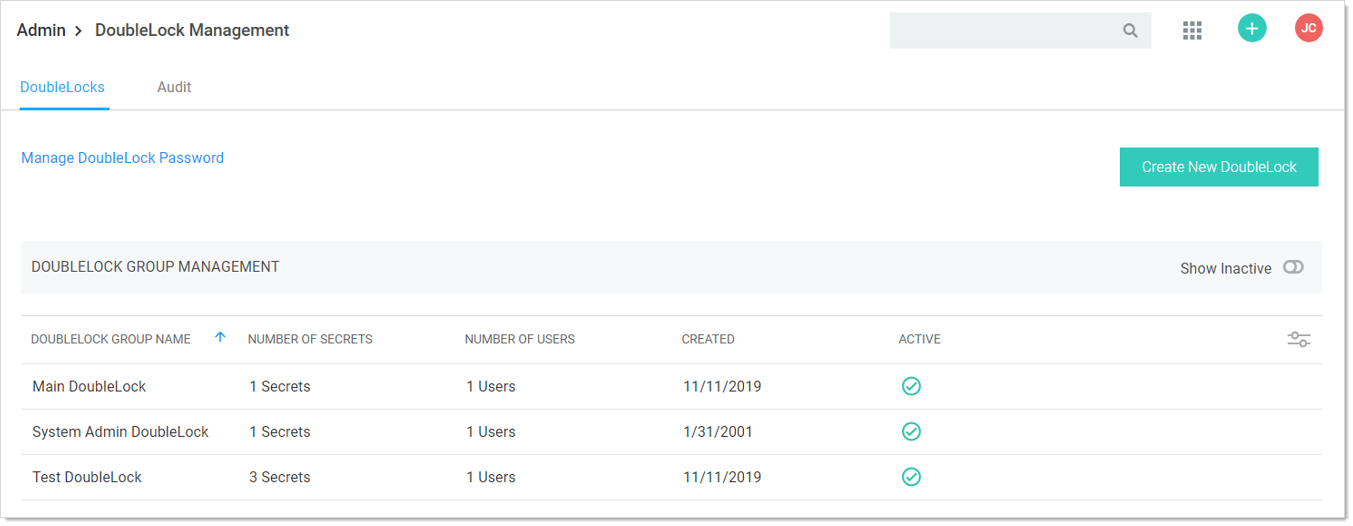
Task: Switch to the Audit tab
Action: [174, 87]
